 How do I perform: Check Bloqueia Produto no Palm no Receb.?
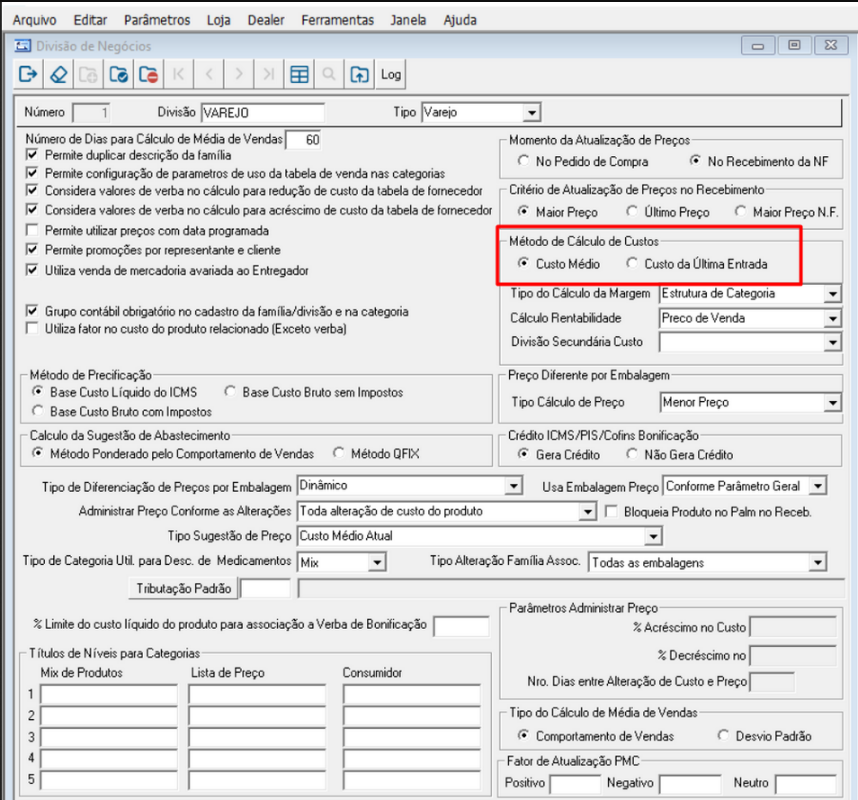(611, 512)
